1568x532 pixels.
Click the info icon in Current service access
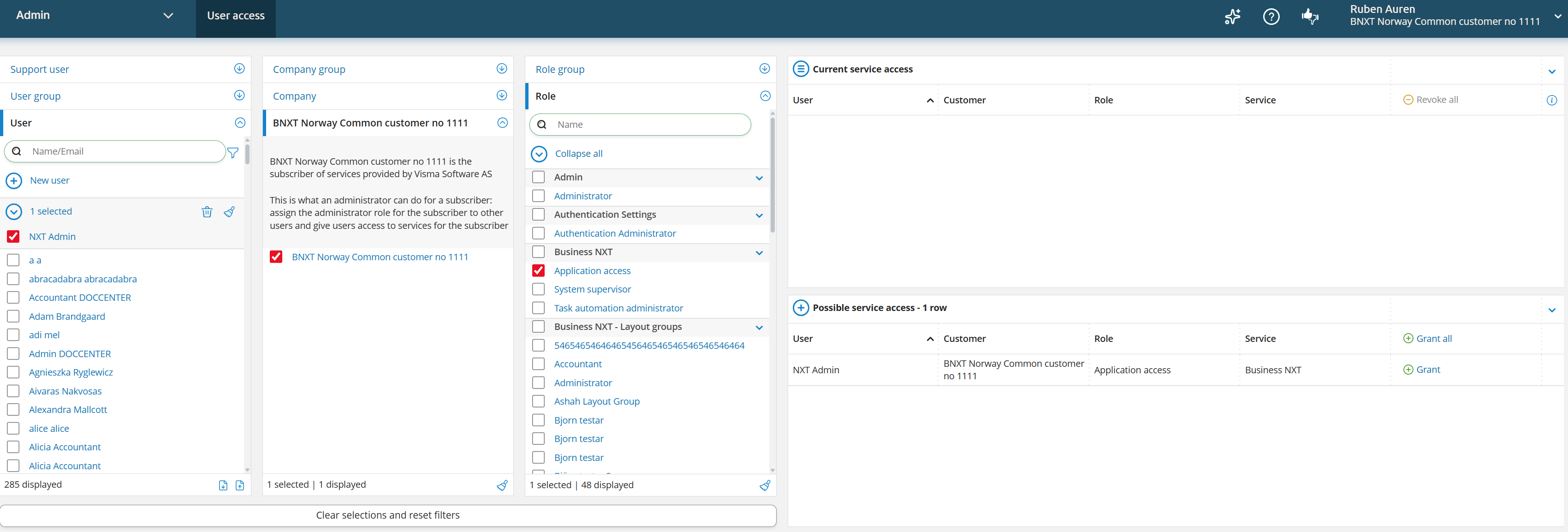(1551, 101)
